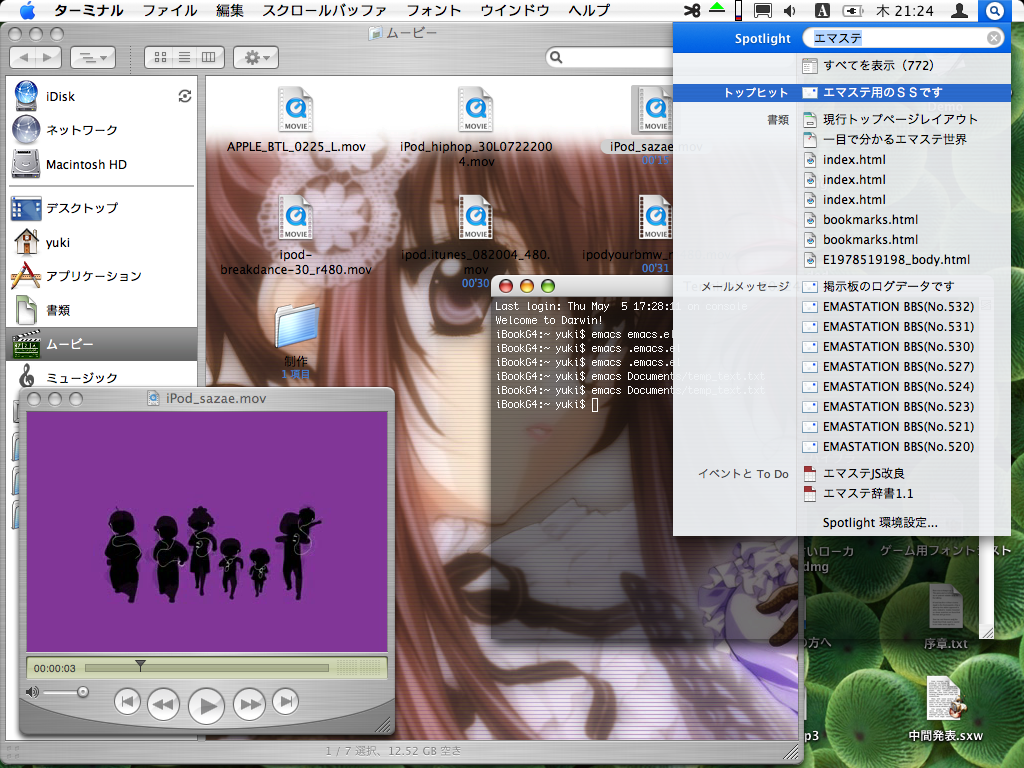Open the ヘルプ menu
The height and width of the screenshot is (768, 1024).
pyautogui.click(x=589, y=10)
